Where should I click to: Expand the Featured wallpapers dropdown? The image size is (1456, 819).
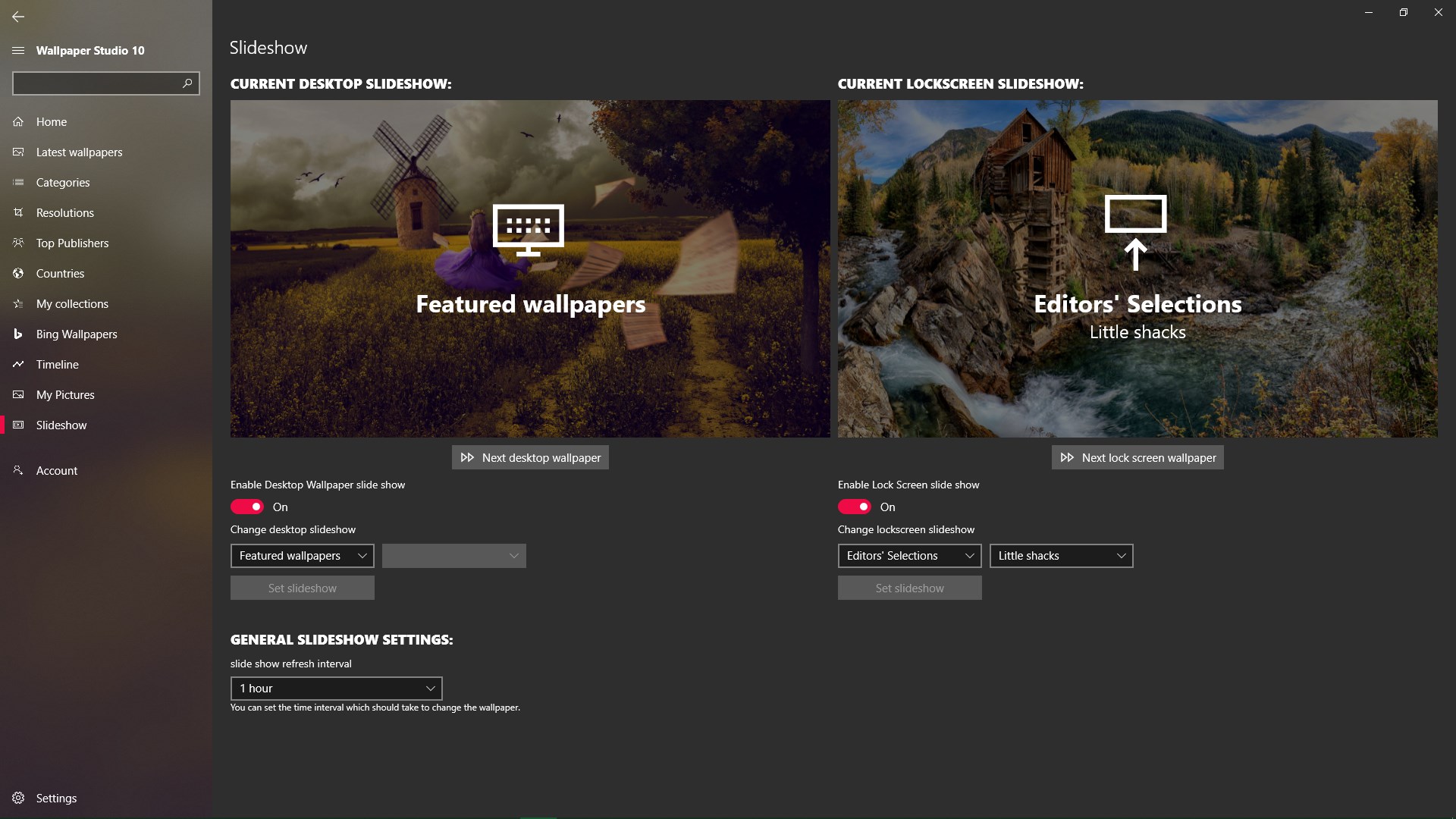coord(302,556)
